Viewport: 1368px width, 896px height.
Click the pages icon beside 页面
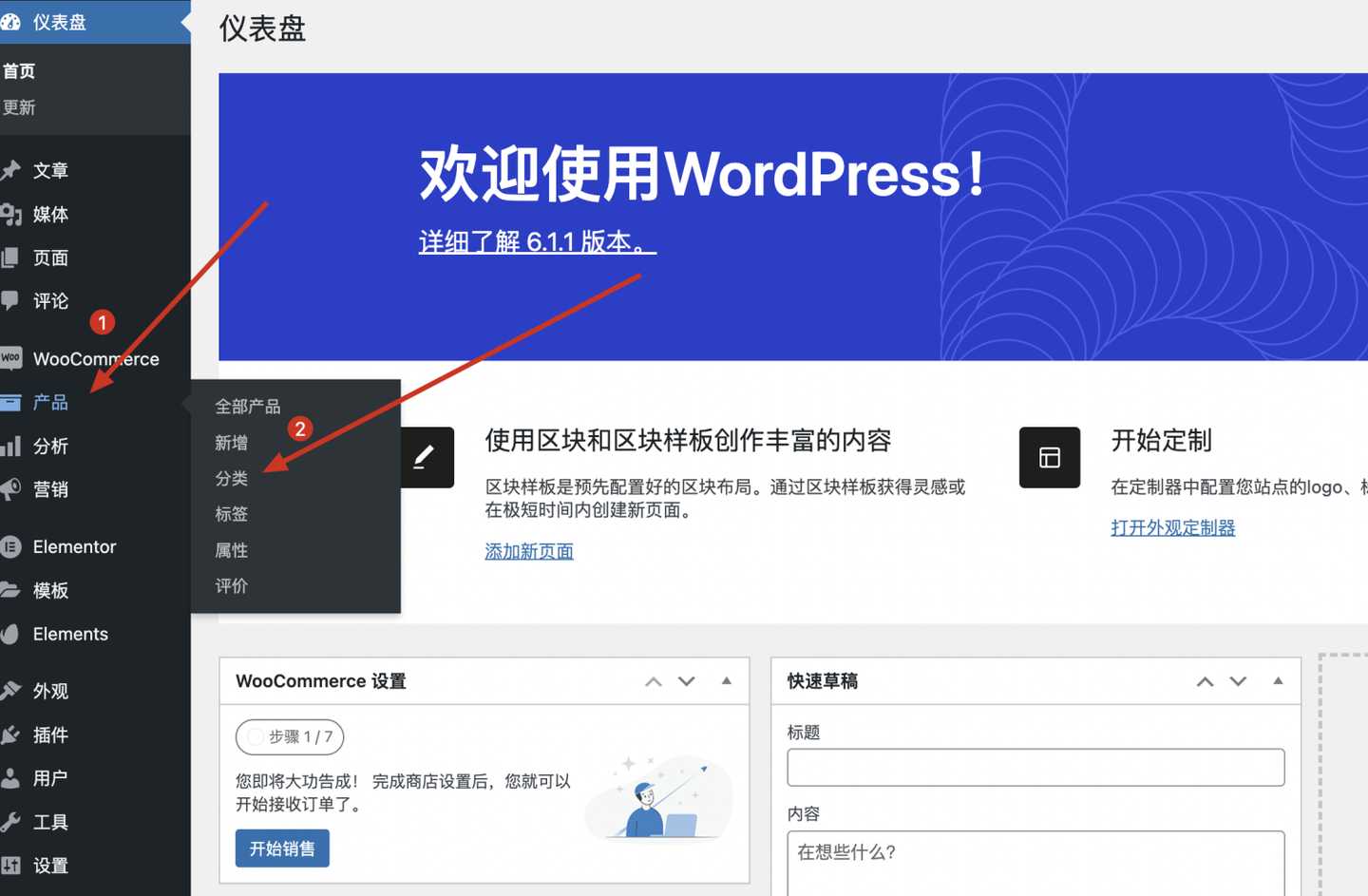point(9,257)
